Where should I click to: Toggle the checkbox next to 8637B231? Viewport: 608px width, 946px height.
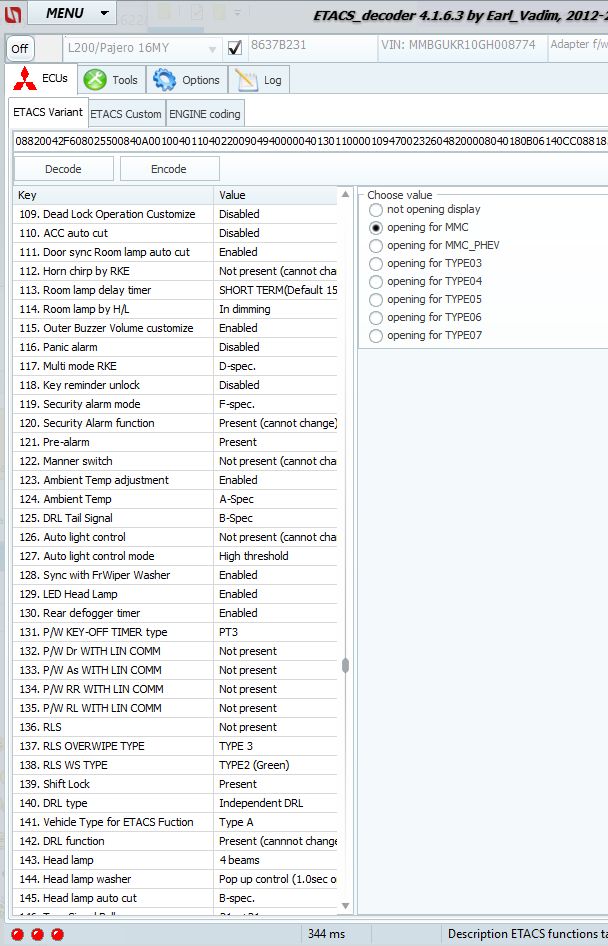(x=235, y=48)
